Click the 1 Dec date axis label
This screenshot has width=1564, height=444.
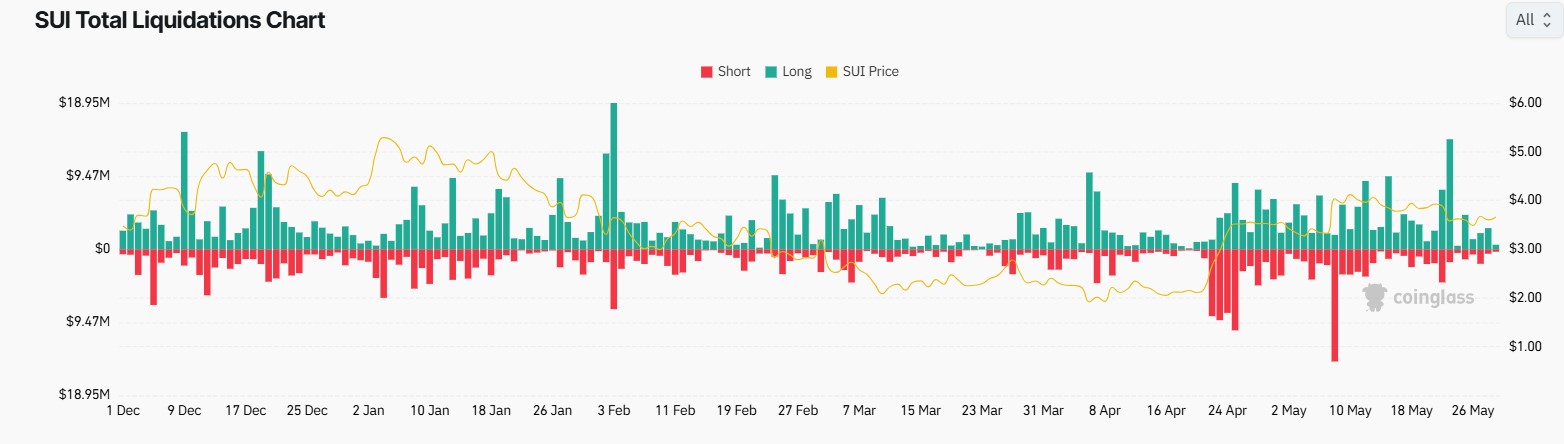click(x=123, y=410)
